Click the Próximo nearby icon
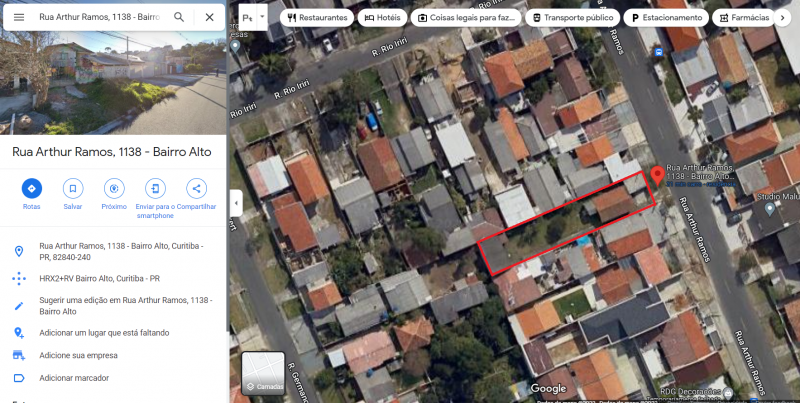Screen dimensions: 800x403 [114, 188]
